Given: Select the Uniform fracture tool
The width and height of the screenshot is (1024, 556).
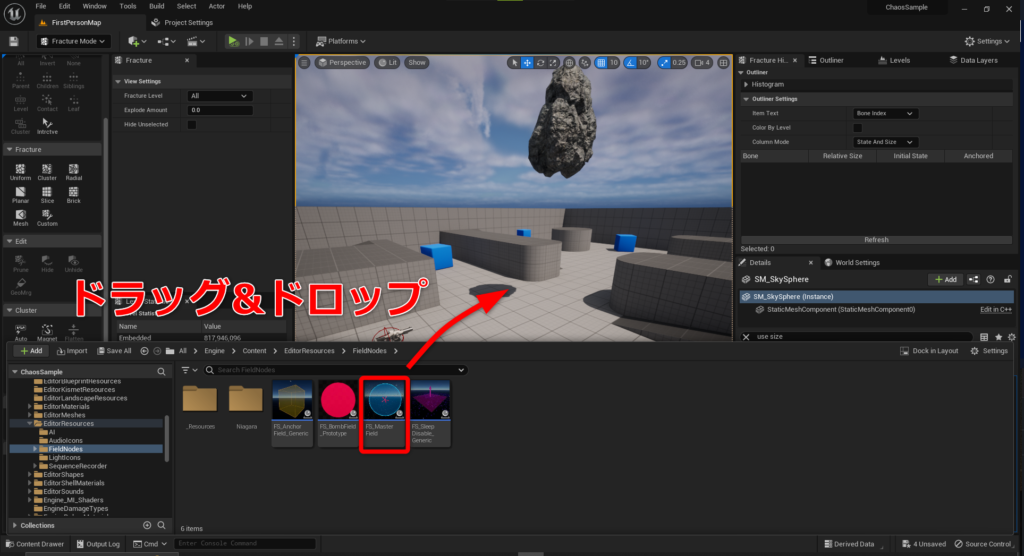Looking at the screenshot, I should [20, 172].
